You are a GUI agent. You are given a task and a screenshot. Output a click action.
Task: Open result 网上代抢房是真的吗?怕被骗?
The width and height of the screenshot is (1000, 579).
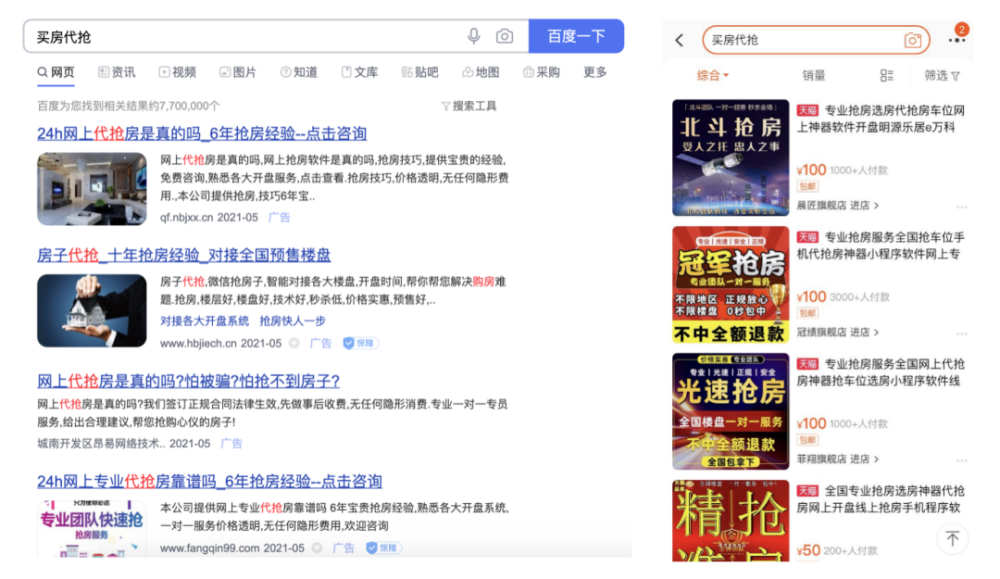click(188, 381)
